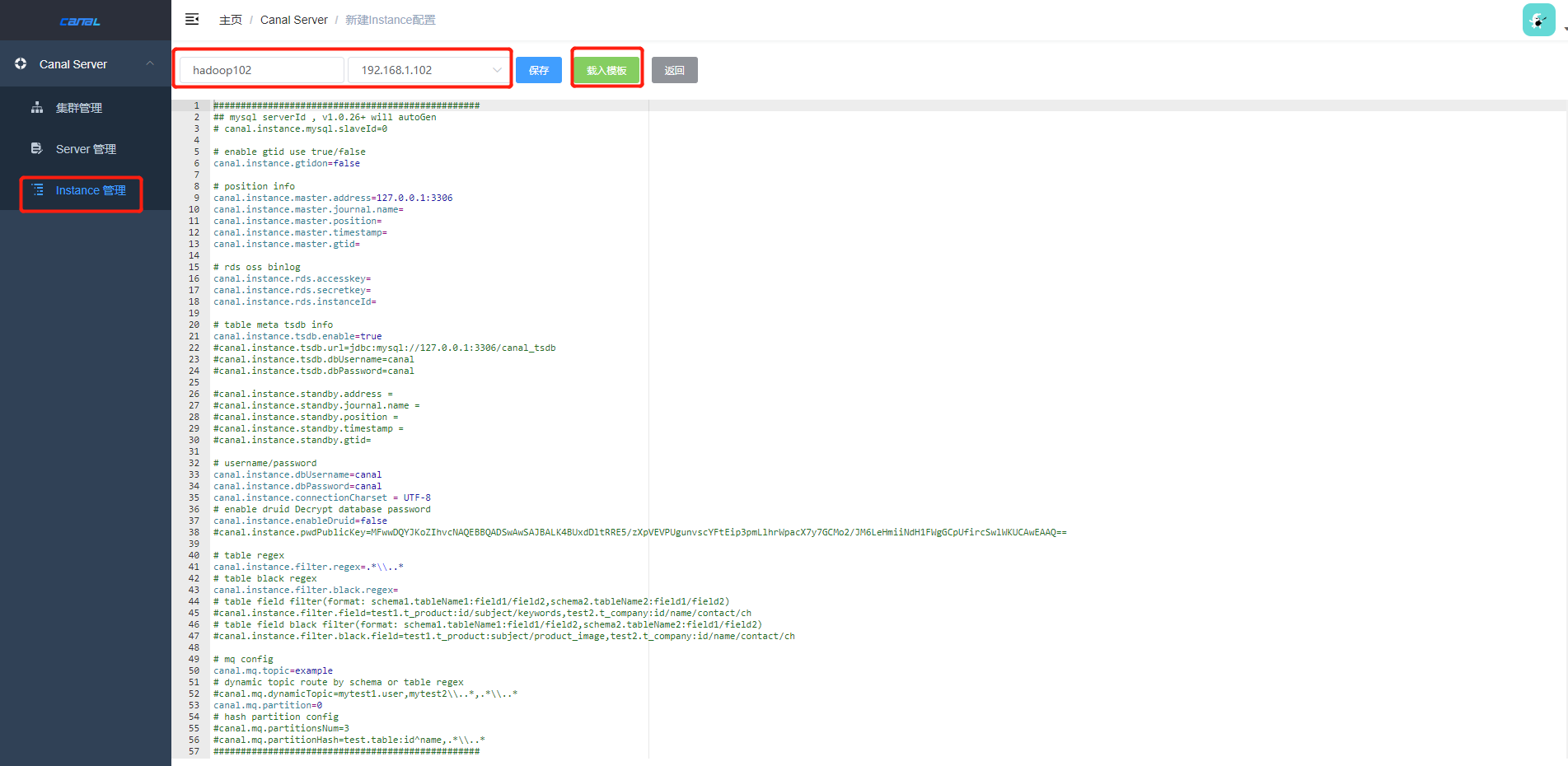The height and width of the screenshot is (766, 1568).
Task: Click line canal.instance.rds.accesskey=
Action: 293,278
